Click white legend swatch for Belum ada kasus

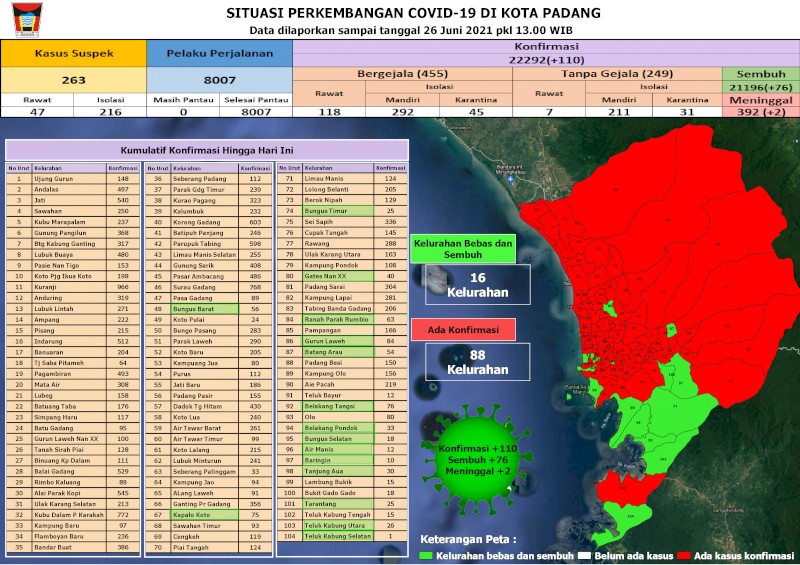click(585, 556)
